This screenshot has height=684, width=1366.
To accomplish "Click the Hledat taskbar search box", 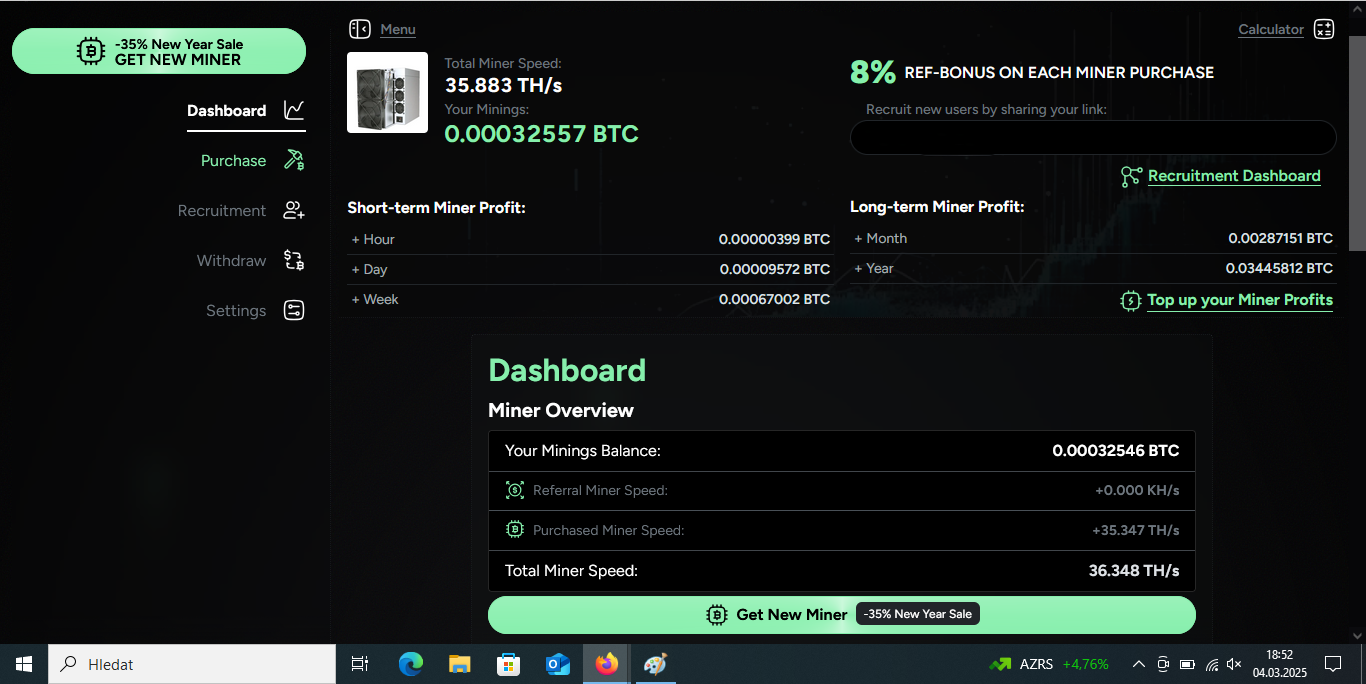I will pyautogui.click(x=192, y=664).
